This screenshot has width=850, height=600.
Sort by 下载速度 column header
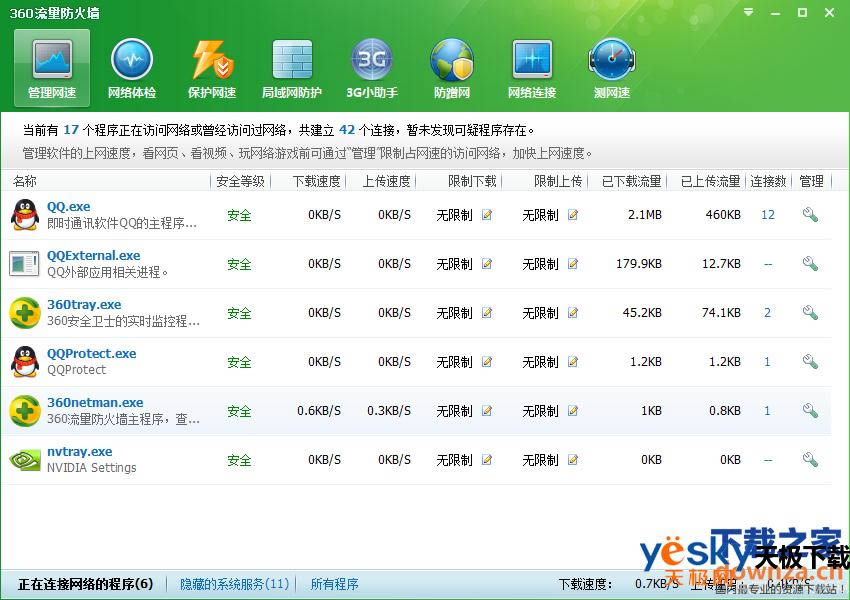point(316,181)
